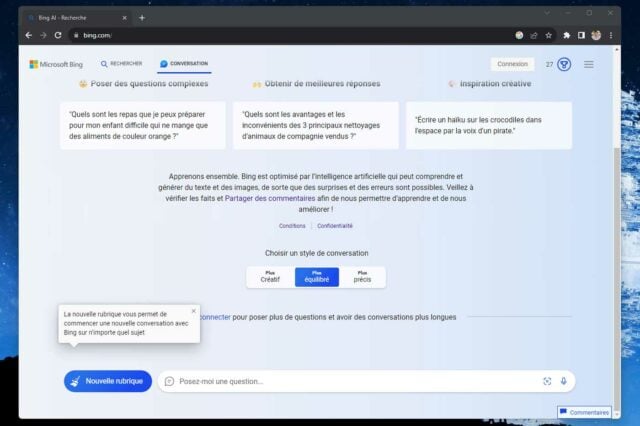The height and width of the screenshot is (426, 640).
Task: Open the Commentaires feedback button
Action: click(584, 412)
